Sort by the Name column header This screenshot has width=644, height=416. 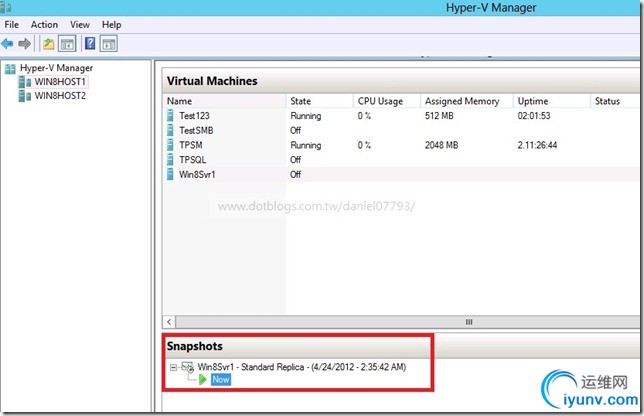point(224,101)
